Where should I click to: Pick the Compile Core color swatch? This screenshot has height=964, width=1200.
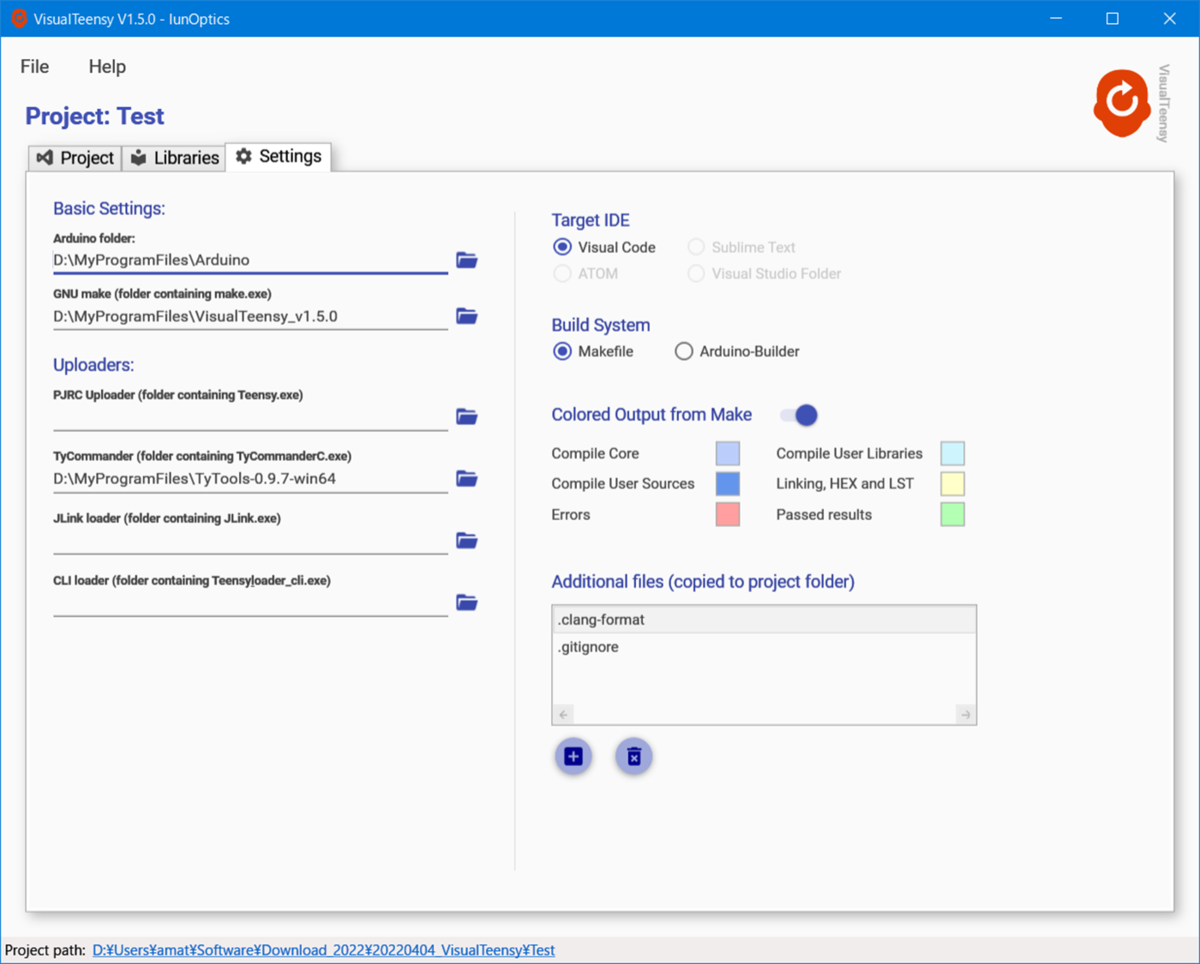click(728, 453)
